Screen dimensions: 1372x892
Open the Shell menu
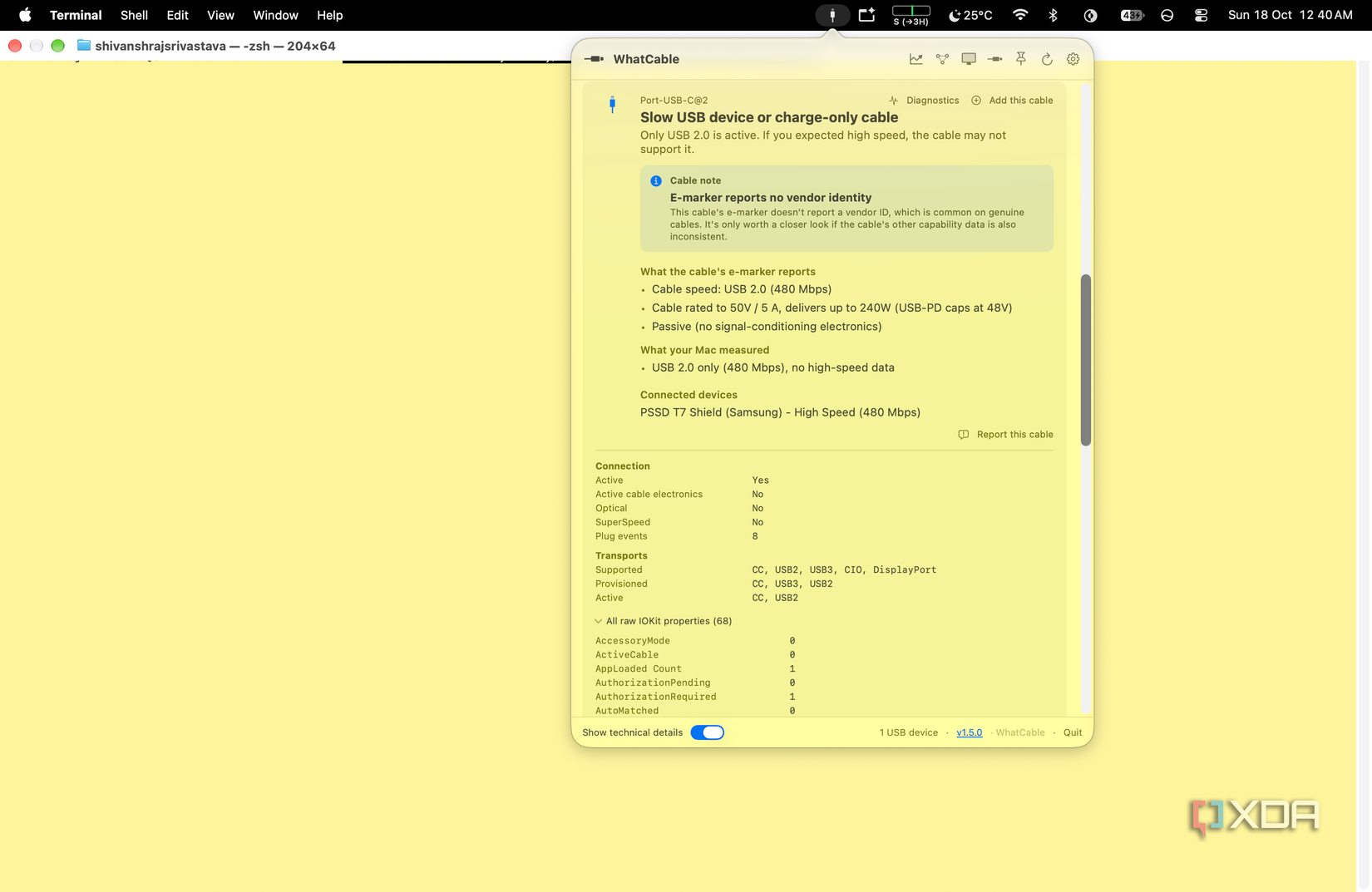pos(134,15)
